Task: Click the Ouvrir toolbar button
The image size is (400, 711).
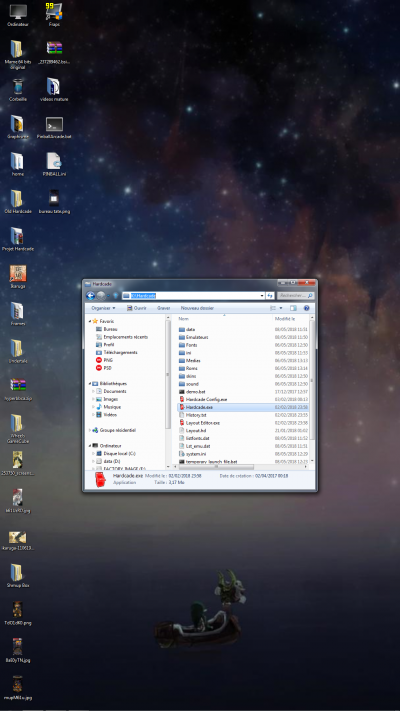Action: click(137, 308)
